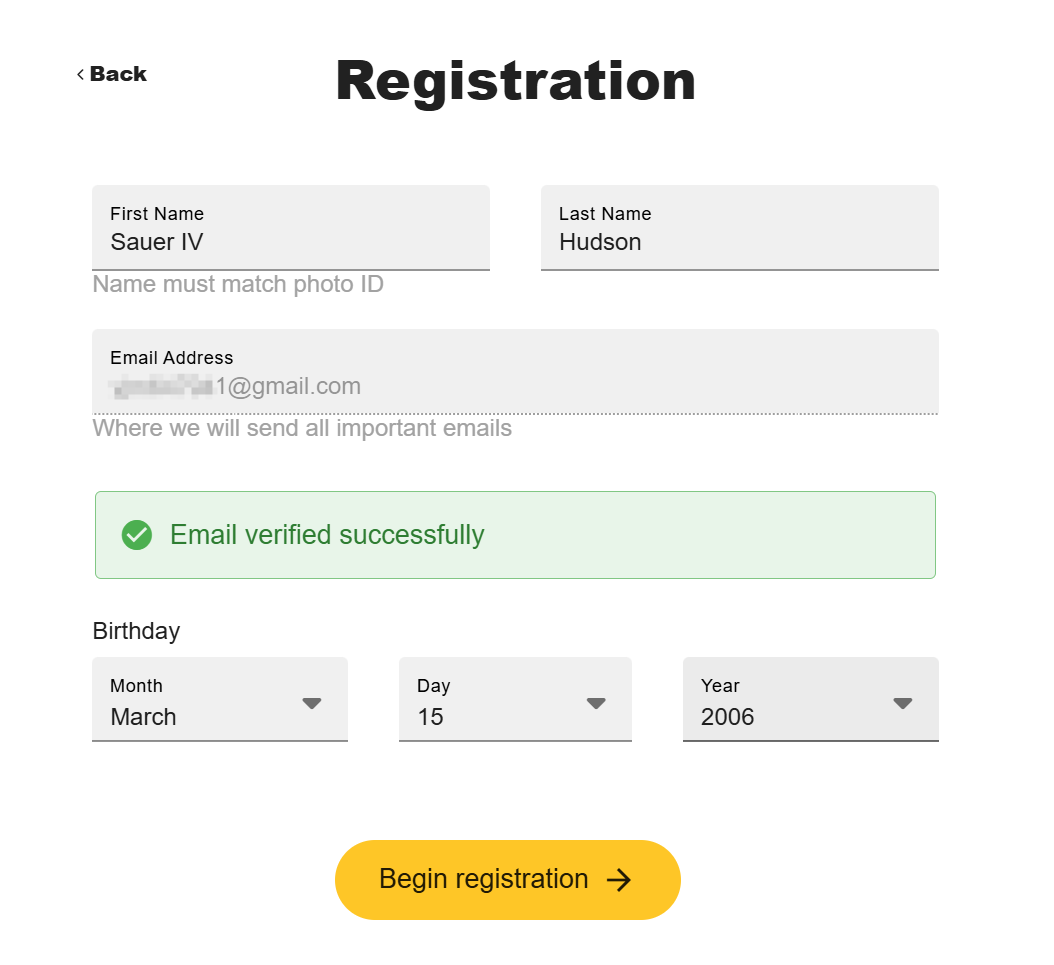
Task: Click the Year dropdown arrow icon
Action: (x=903, y=703)
